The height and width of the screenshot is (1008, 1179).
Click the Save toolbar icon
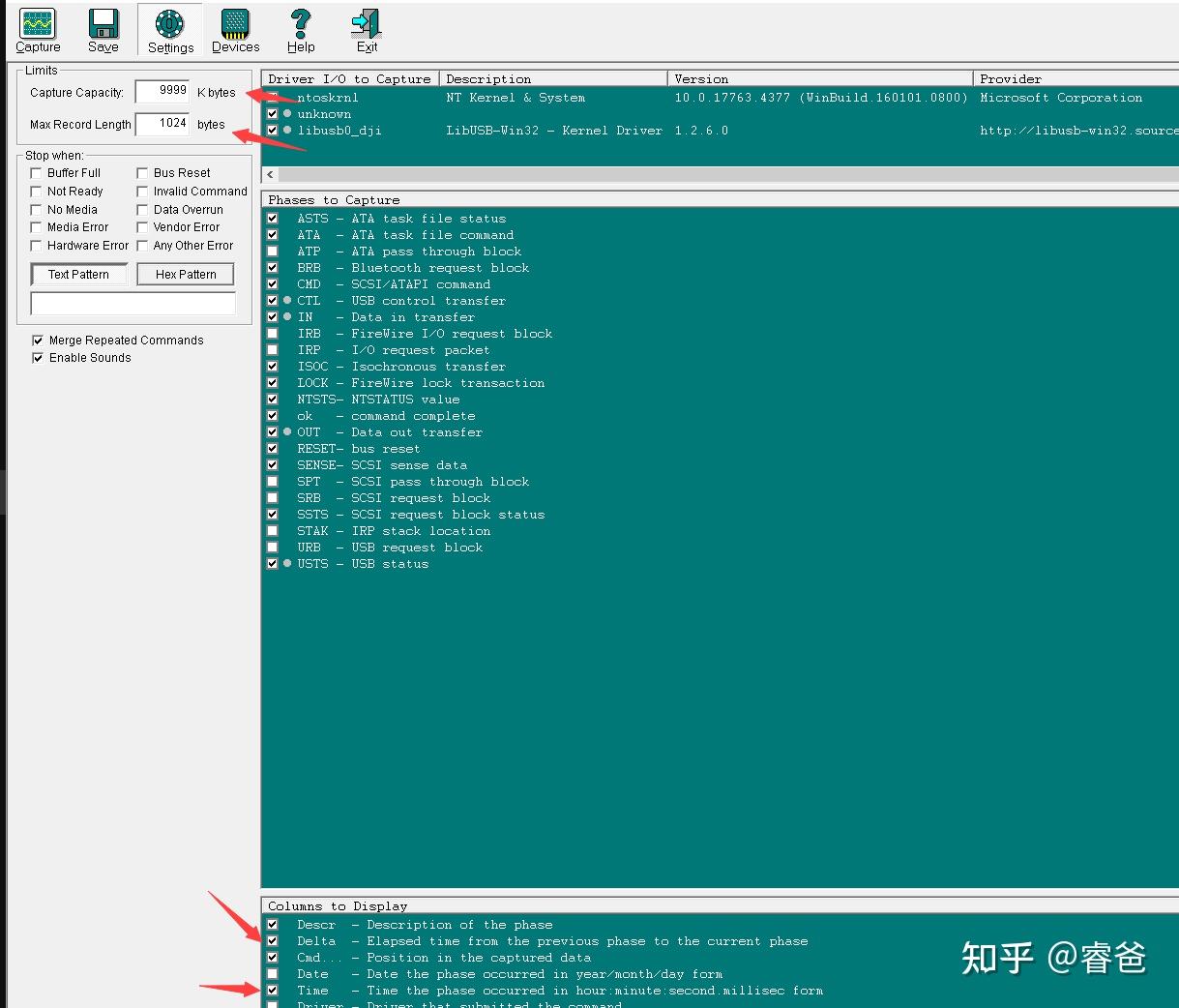pos(103,30)
